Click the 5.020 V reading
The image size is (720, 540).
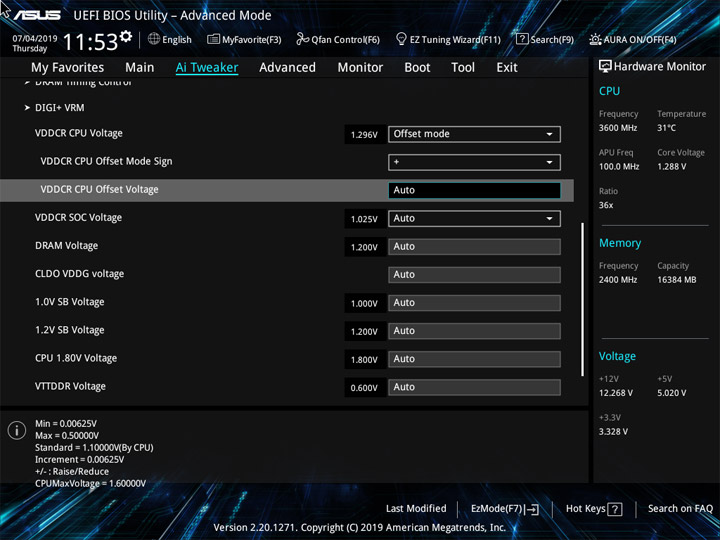tap(671, 393)
